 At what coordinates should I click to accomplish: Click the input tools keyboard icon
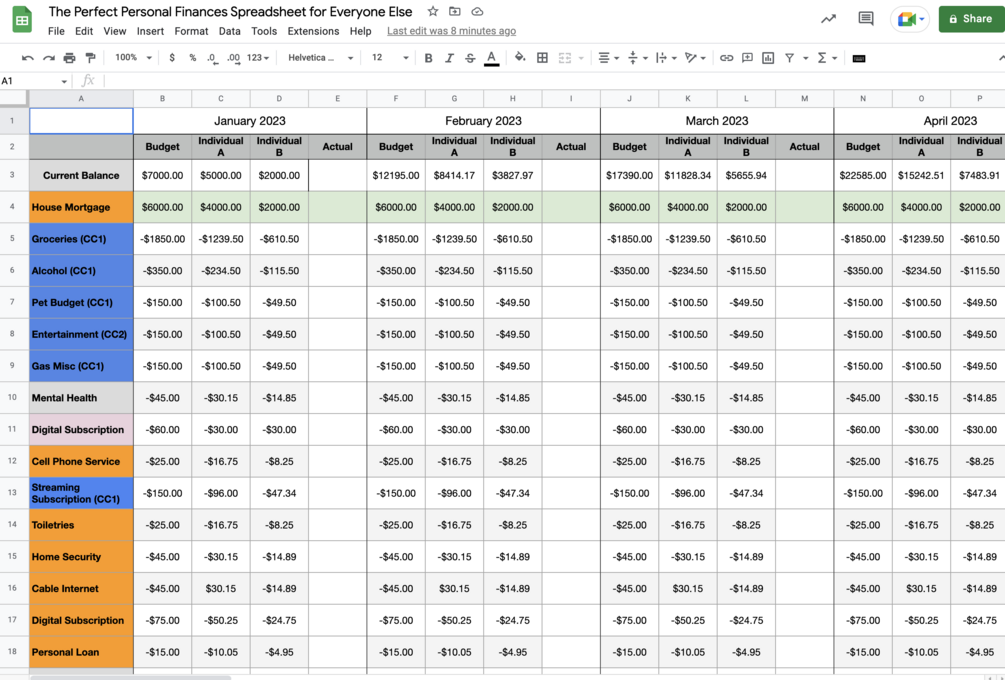(859, 58)
